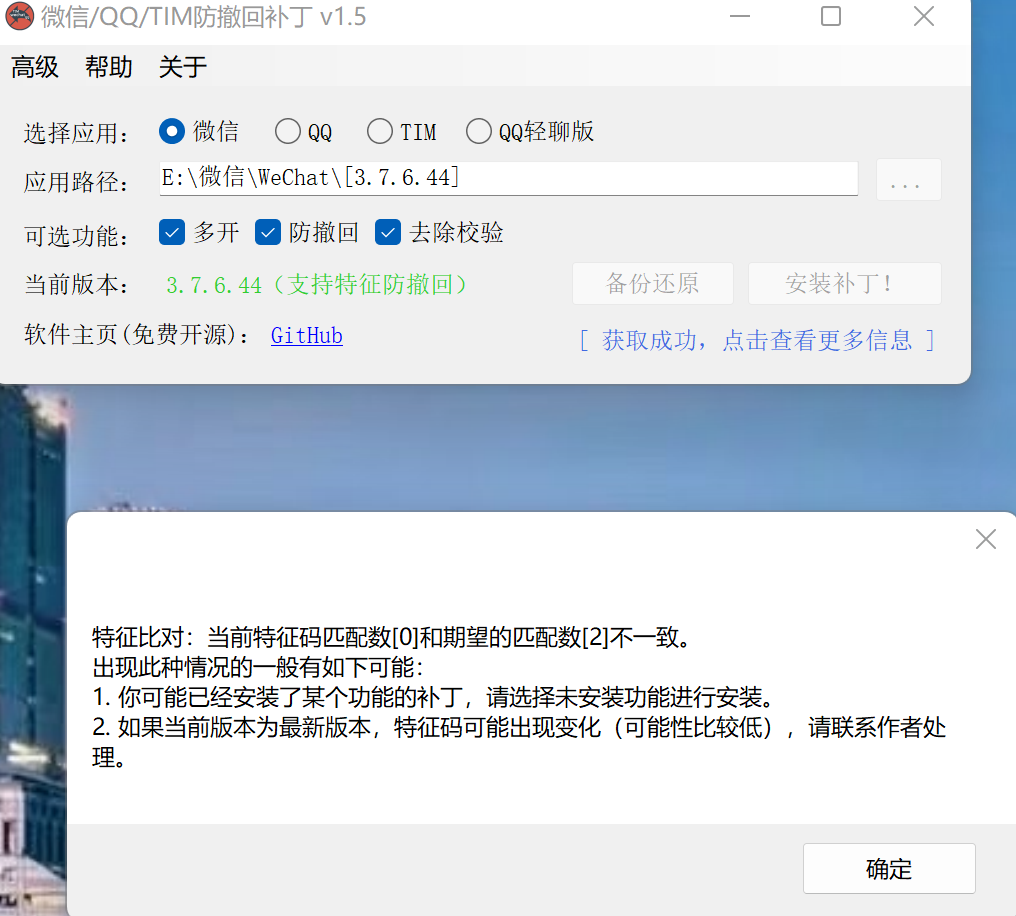Click dialog line starting 1. 你可能已经安装

435,698
